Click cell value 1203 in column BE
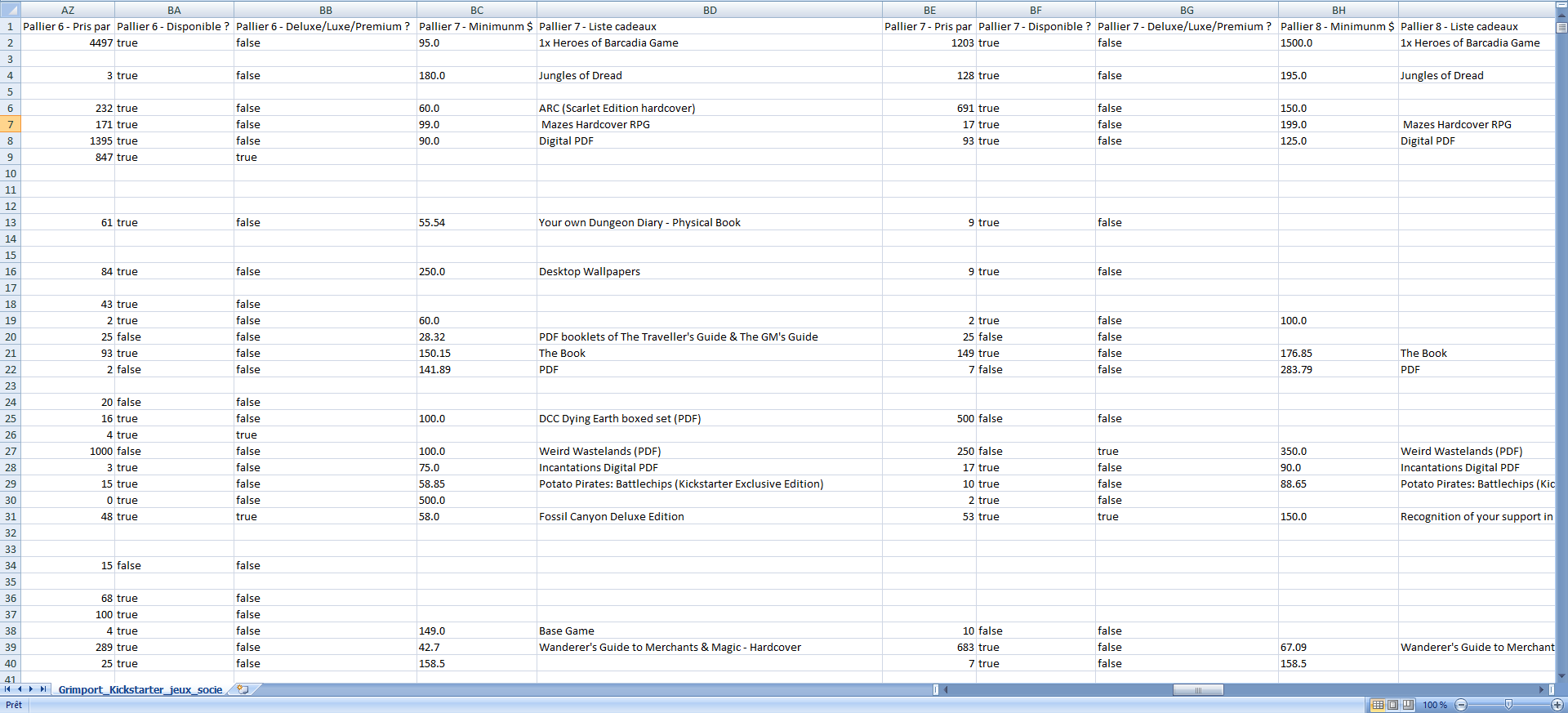This screenshot has height=713, width=1568. [x=929, y=42]
